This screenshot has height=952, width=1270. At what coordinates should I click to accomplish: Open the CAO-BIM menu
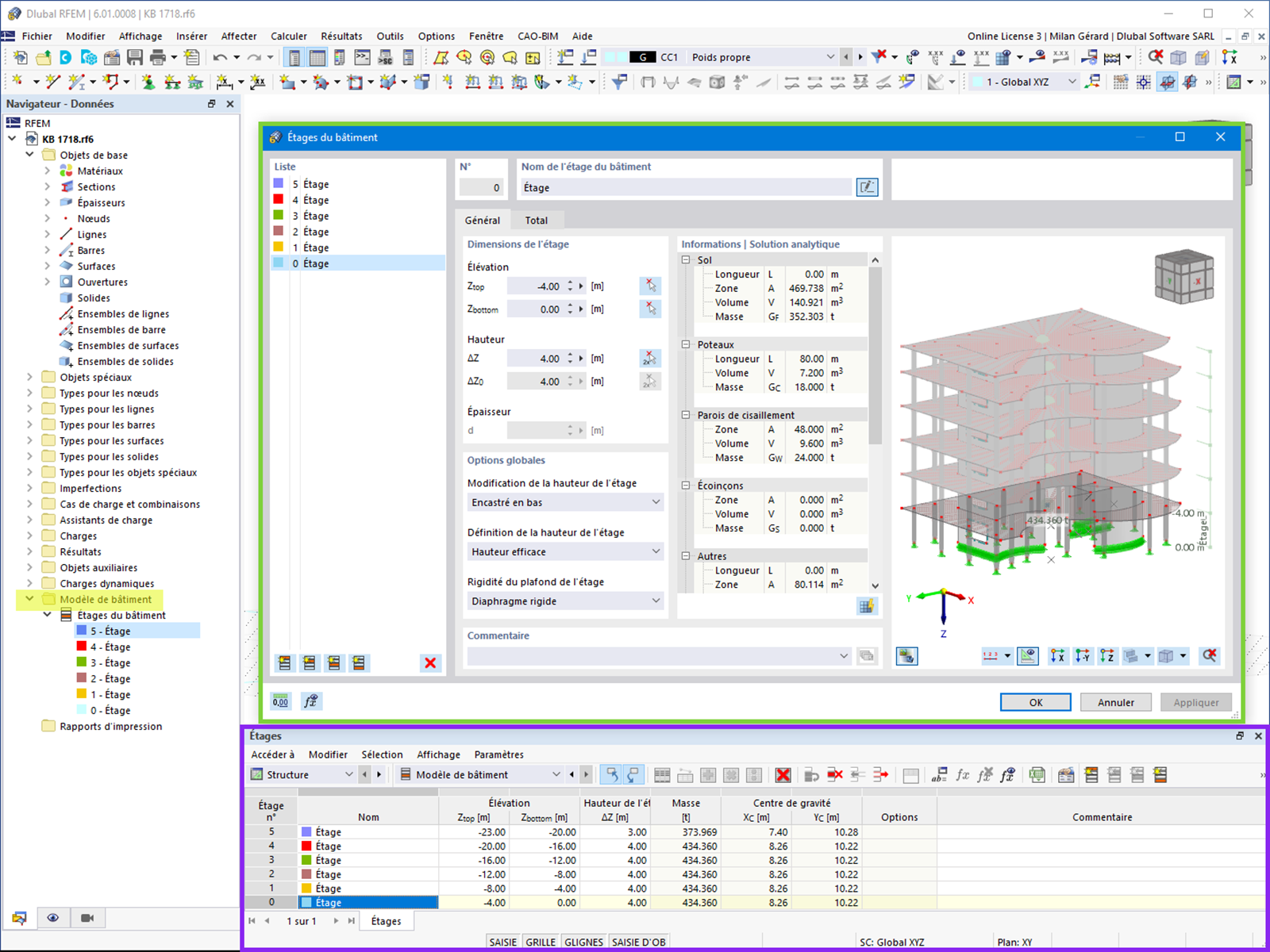point(537,36)
